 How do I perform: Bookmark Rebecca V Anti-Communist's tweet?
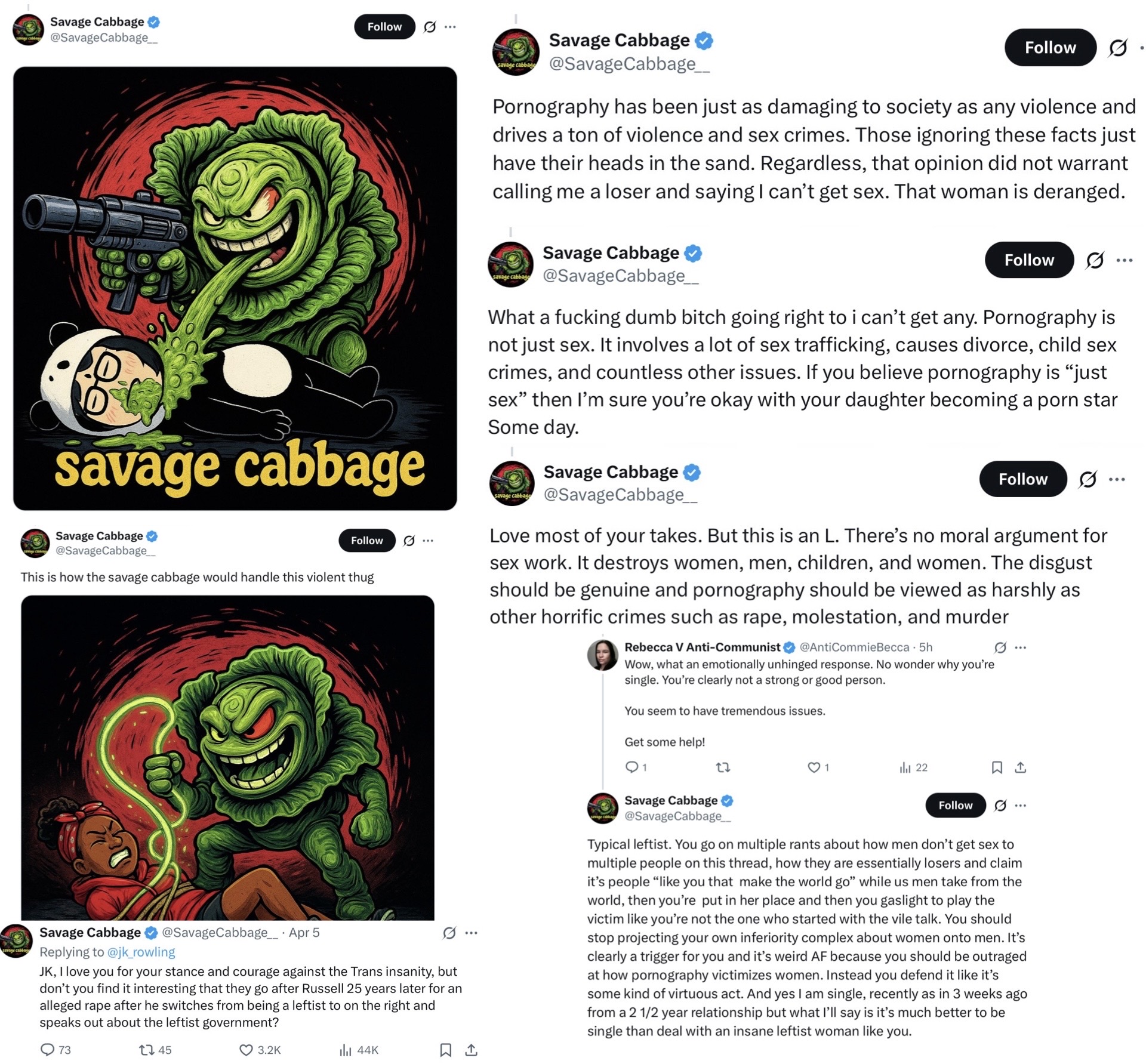[x=996, y=767]
